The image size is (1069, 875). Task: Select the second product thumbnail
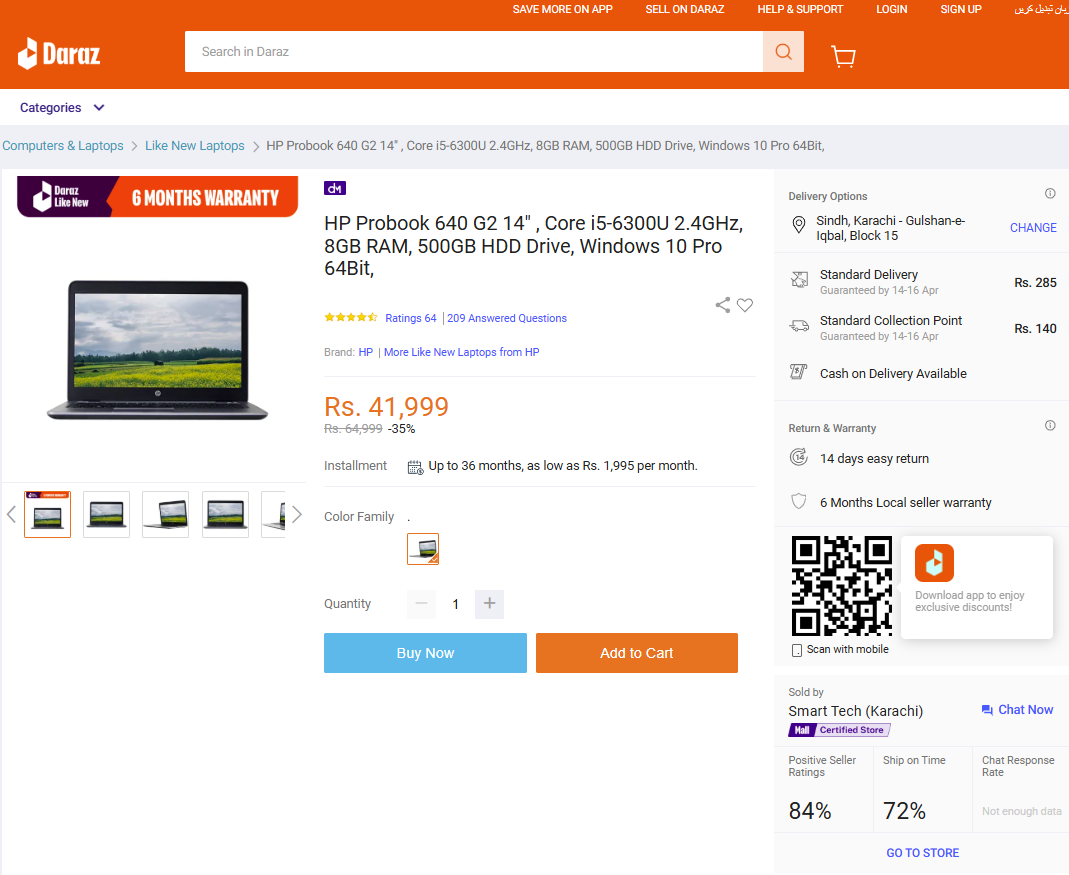[106, 514]
